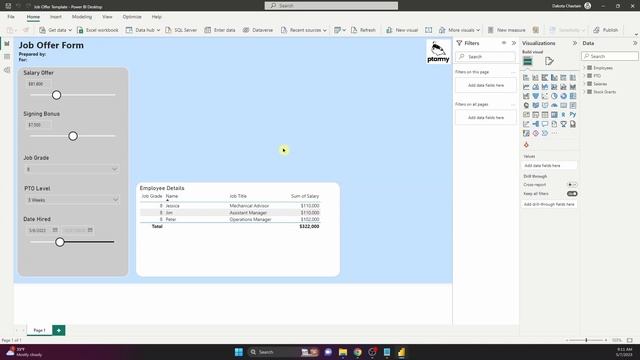Click the Publish button
Viewport: 640px width, 360px height.
click(x=606, y=30)
